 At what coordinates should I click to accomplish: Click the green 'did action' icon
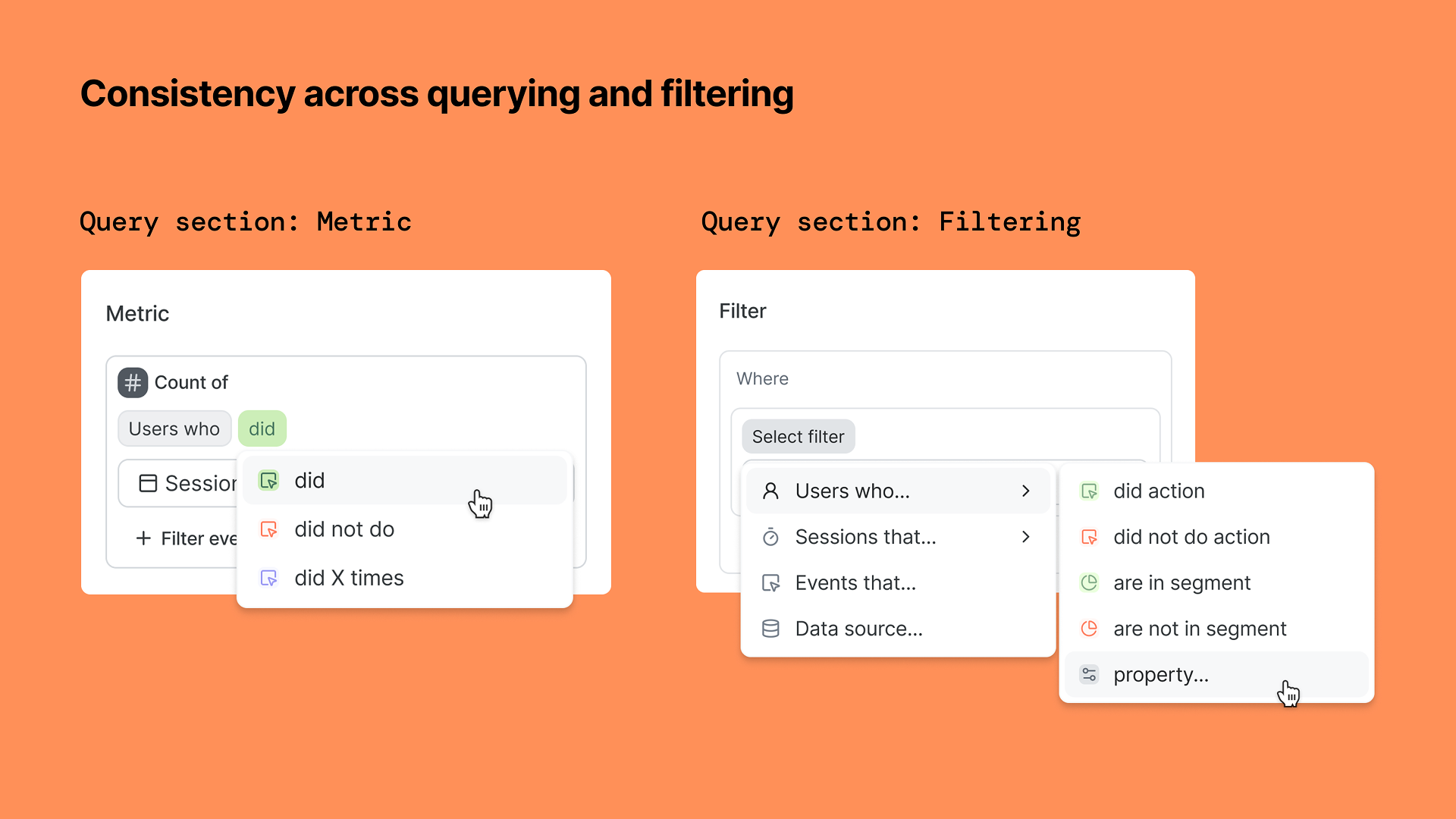(x=1089, y=491)
